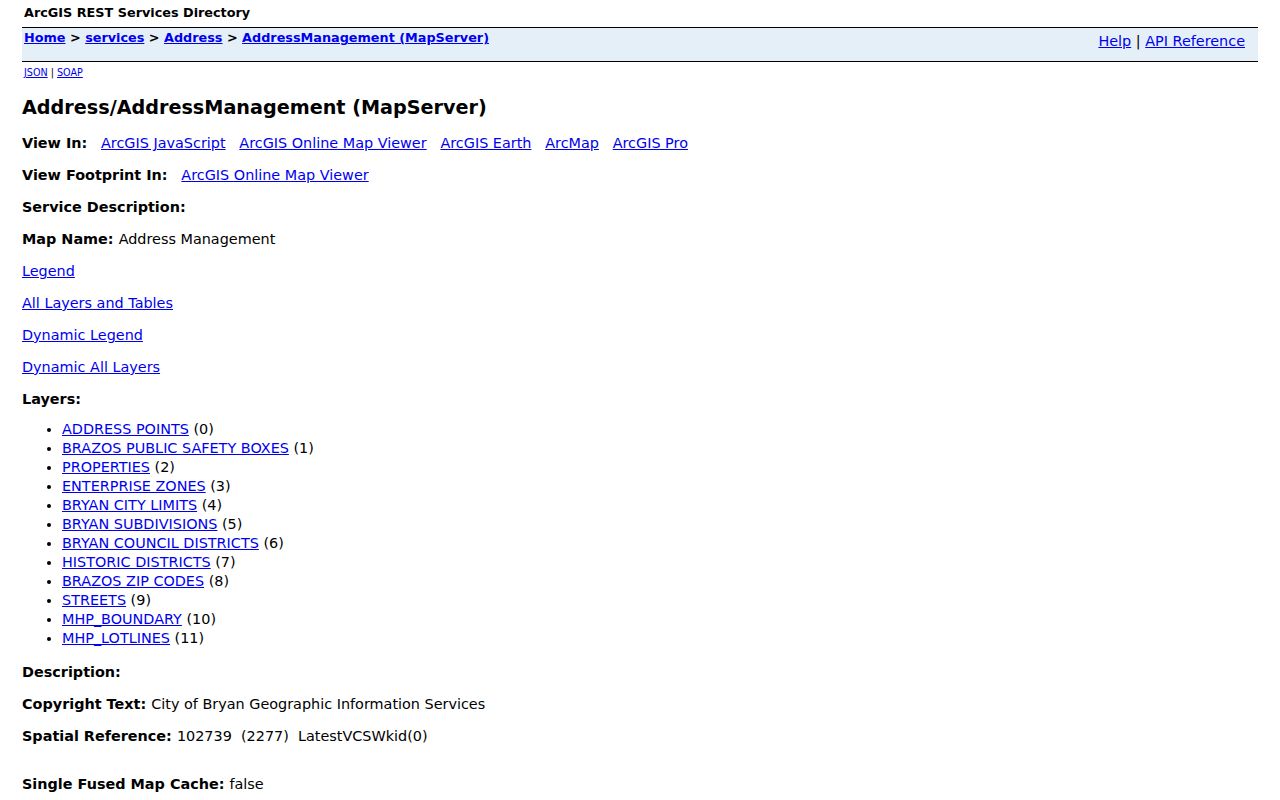The width and height of the screenshot is (1280, 800).
Task: Open the MHP_LOTLINES layer
Action: tap(116, 638)
